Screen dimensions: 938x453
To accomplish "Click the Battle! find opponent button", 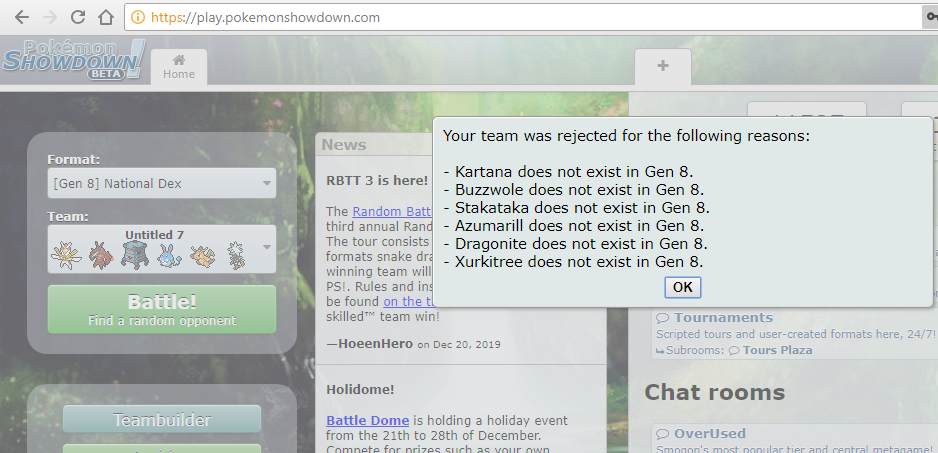I will [161, 310].
